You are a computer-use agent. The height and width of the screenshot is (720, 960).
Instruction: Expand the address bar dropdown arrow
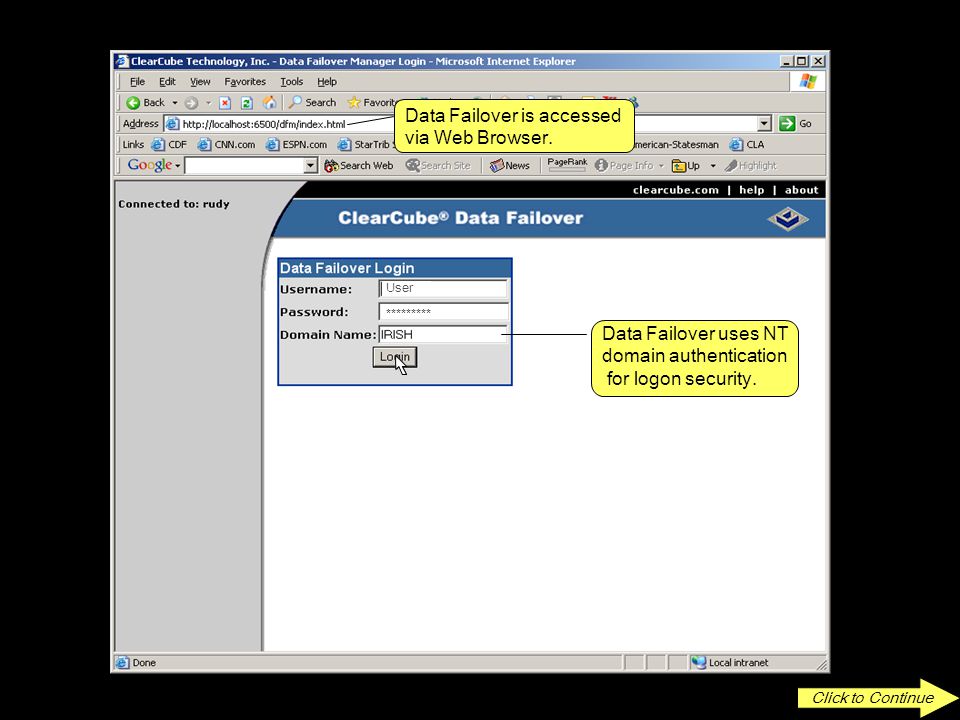(764, 124)
